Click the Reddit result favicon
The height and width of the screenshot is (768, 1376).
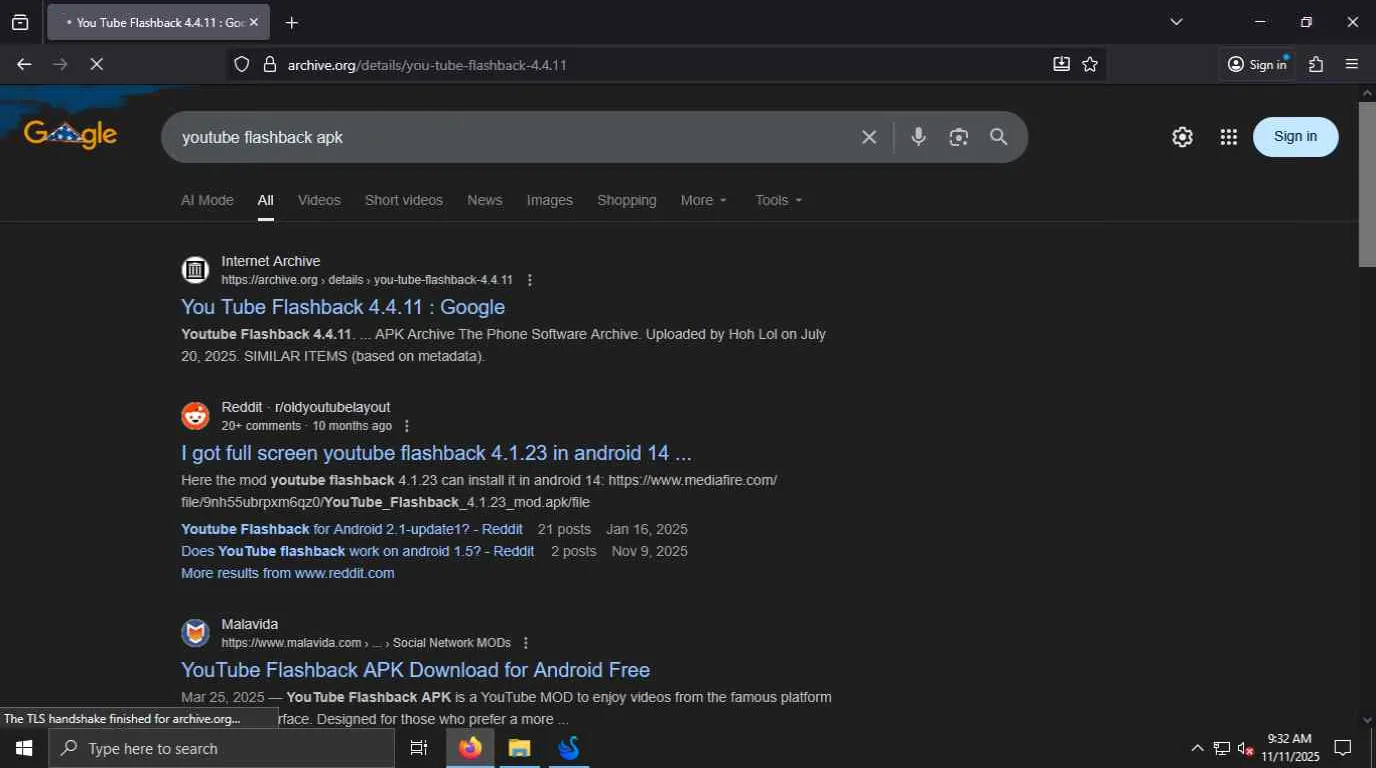[195, 416]
